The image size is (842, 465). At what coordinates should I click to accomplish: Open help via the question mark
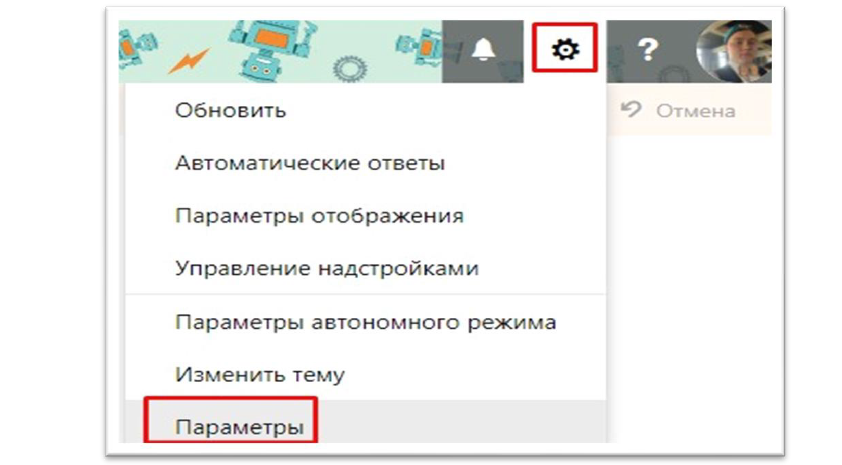[648, 50]
